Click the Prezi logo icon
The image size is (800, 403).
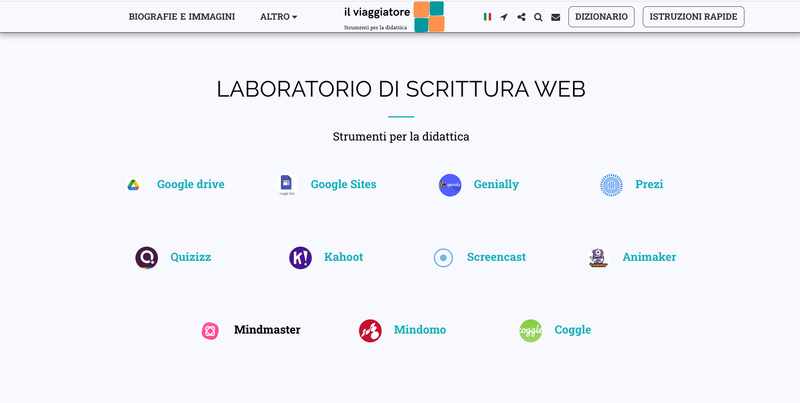click(611, 185)
